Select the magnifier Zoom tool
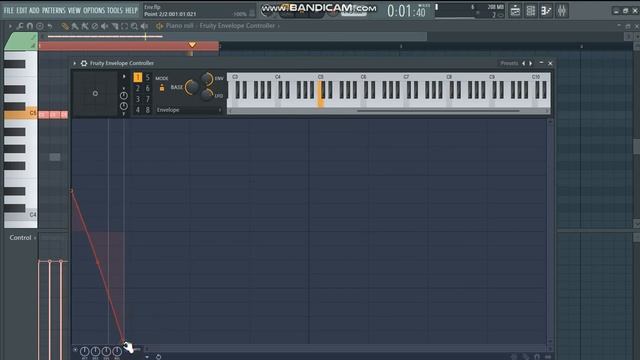This screenshot has height=360, width=640. (134, 26)
